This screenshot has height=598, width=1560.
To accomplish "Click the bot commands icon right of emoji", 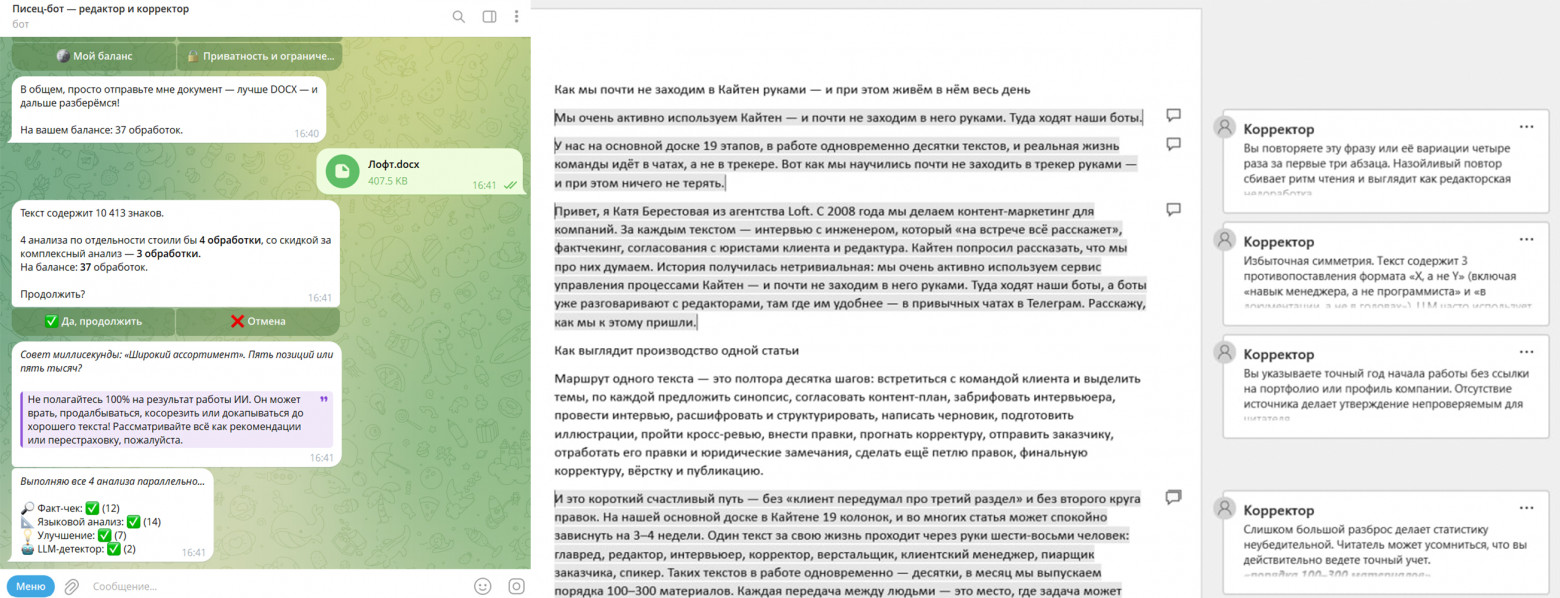I will point(516,586).
